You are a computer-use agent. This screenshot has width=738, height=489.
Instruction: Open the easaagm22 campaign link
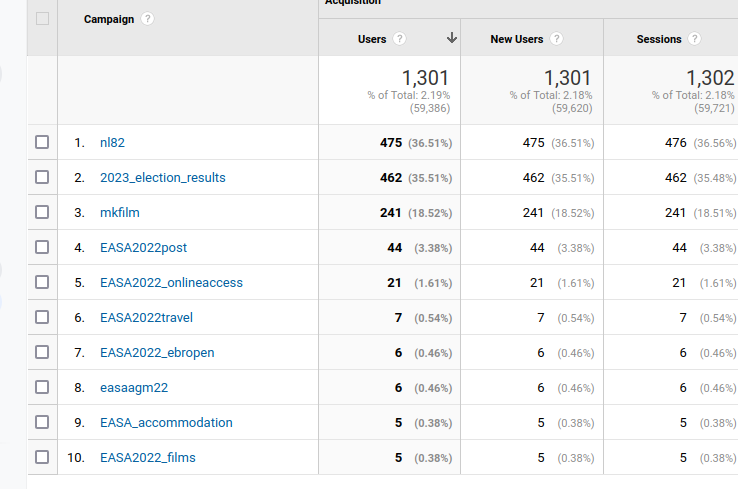(x=134, y=388)
